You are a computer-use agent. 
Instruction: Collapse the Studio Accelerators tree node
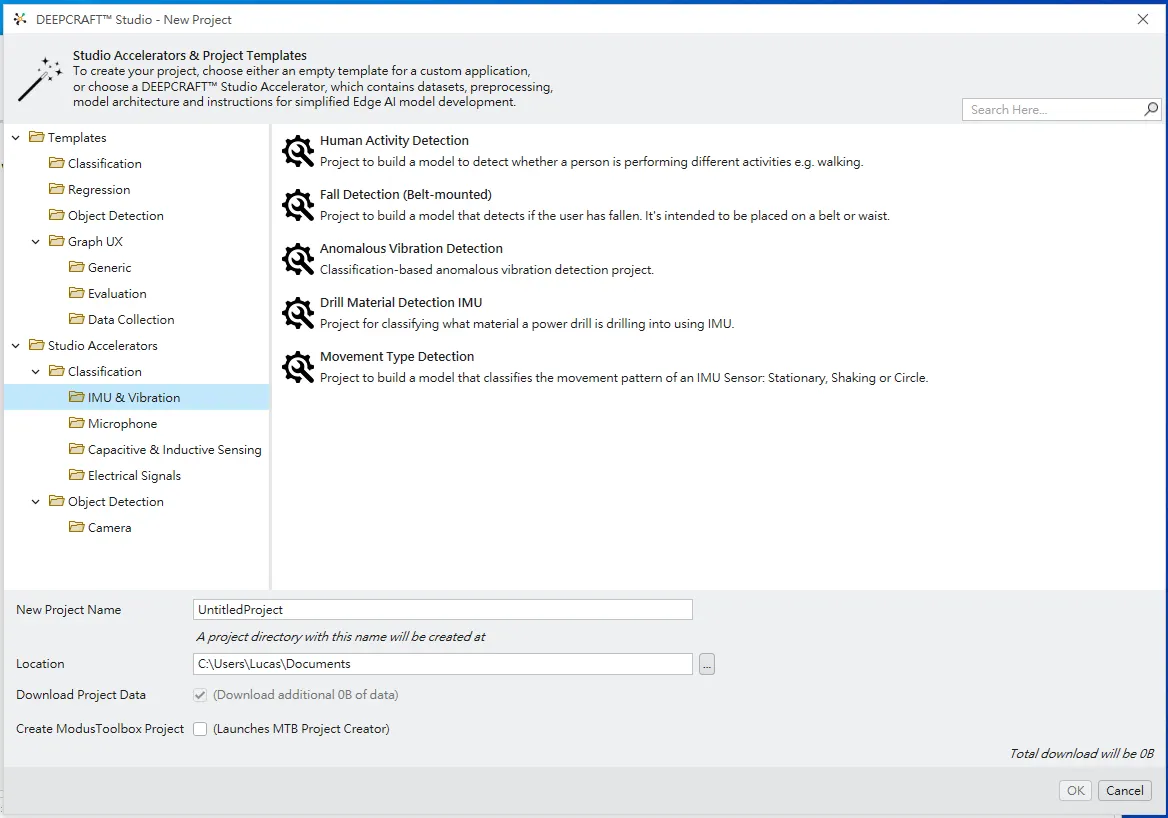tap(16, 346)
